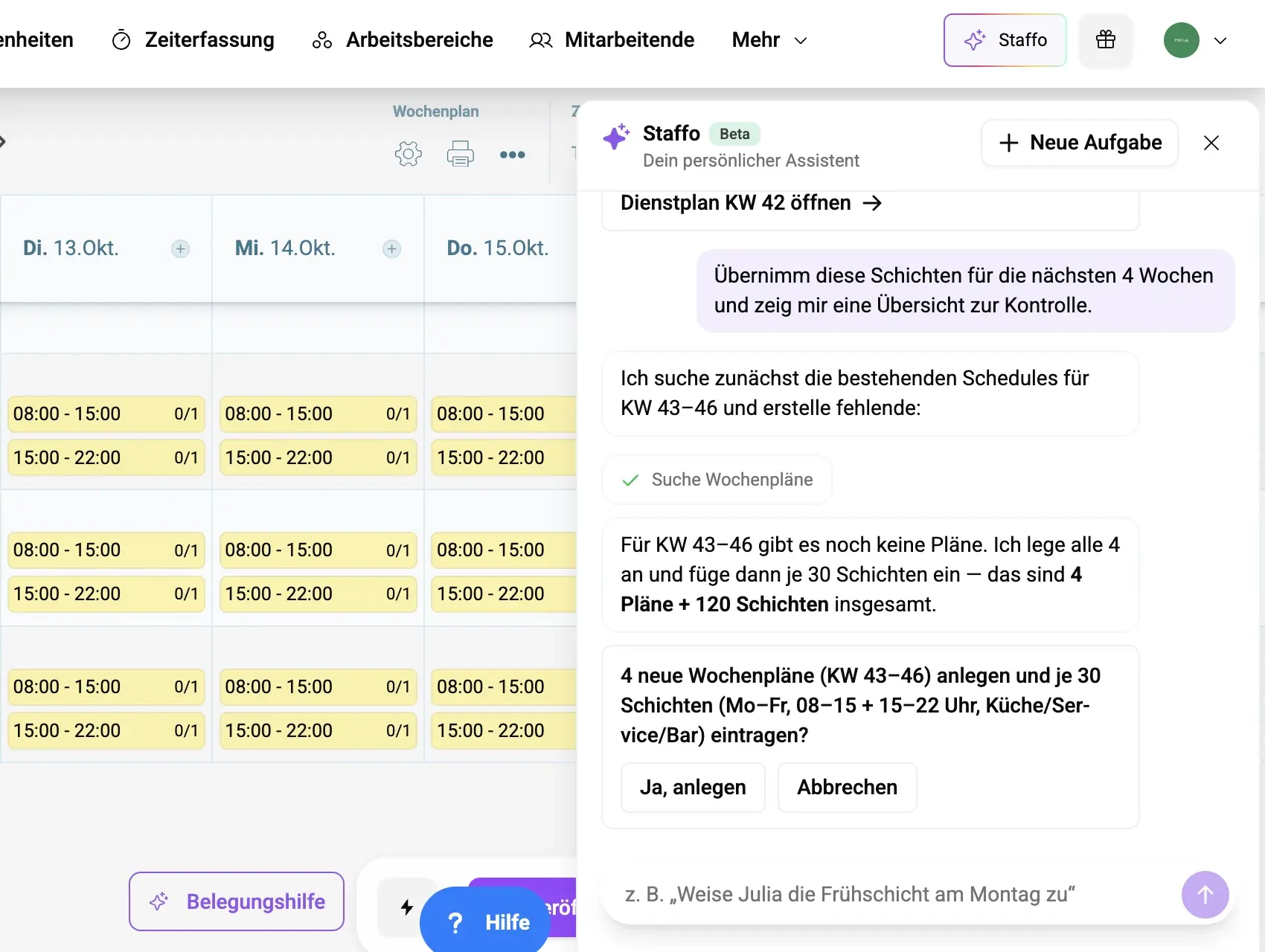Viewport: 1265px width, 952px height.
Task: Add shift via plus icon on Di. 13.Okt.
Action: pos(181,248)
